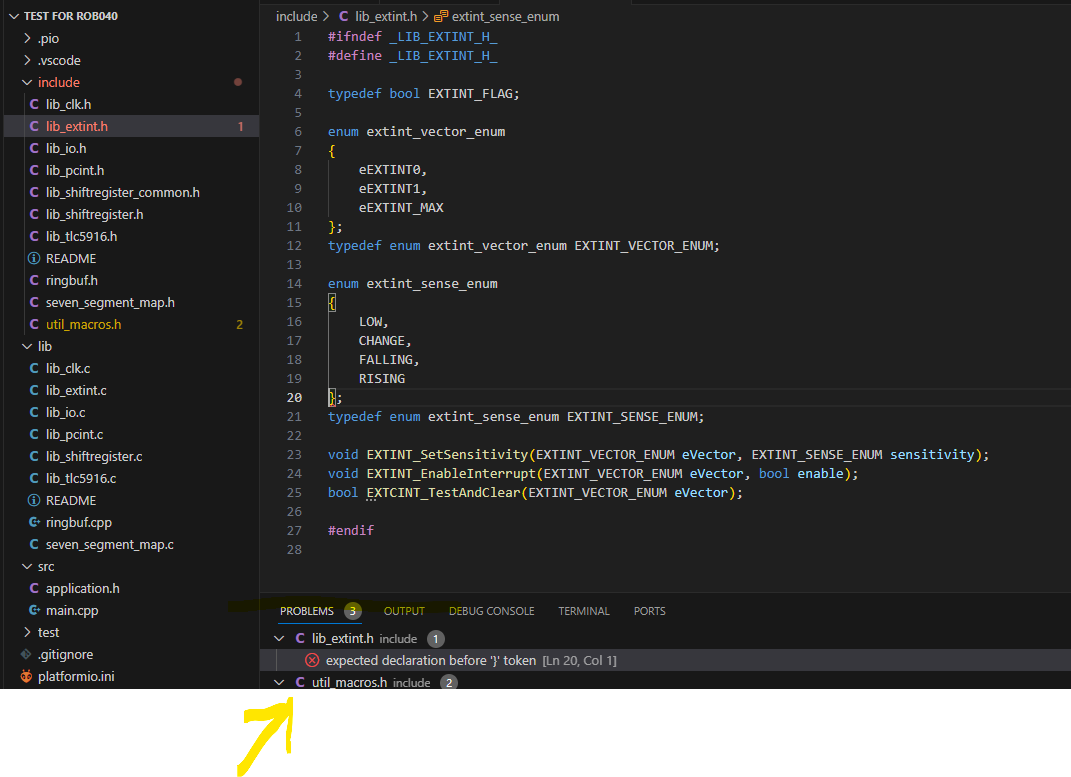The height and width of the screenshot is (777, 1071).
Task: Click the git icon beside .gitignore
Action: [26, 654]
